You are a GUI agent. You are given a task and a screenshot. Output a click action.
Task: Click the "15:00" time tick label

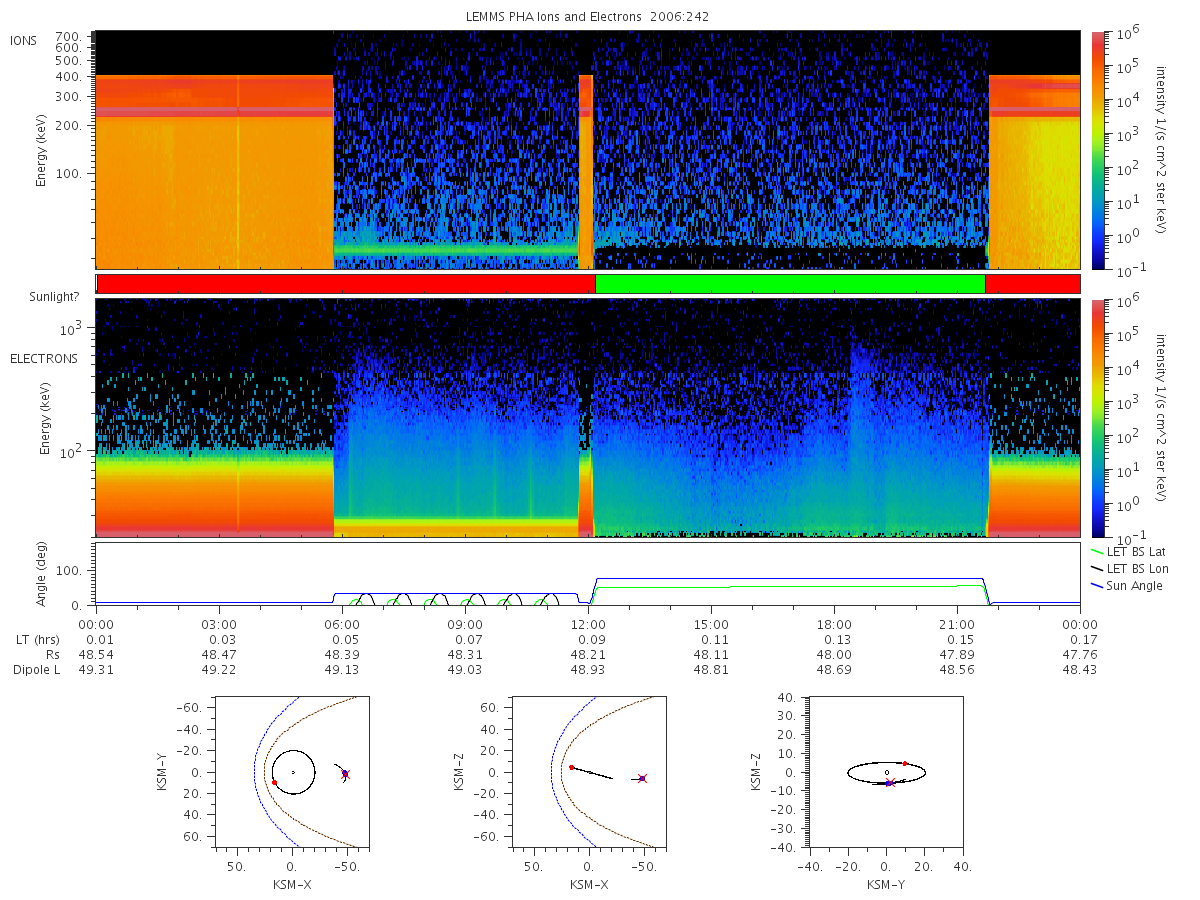click(x=711, y=624)
